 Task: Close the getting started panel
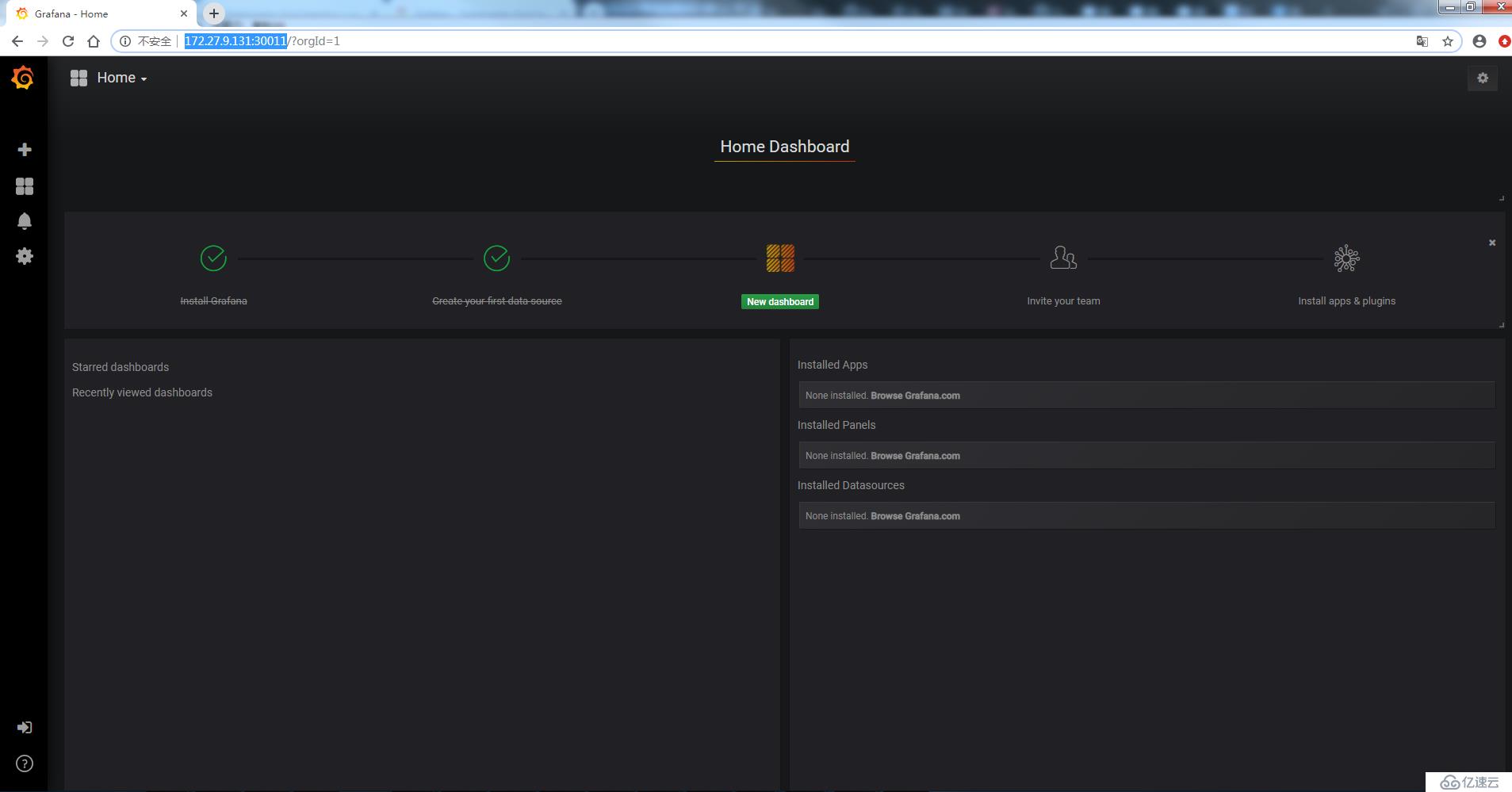pos(1492,243)
